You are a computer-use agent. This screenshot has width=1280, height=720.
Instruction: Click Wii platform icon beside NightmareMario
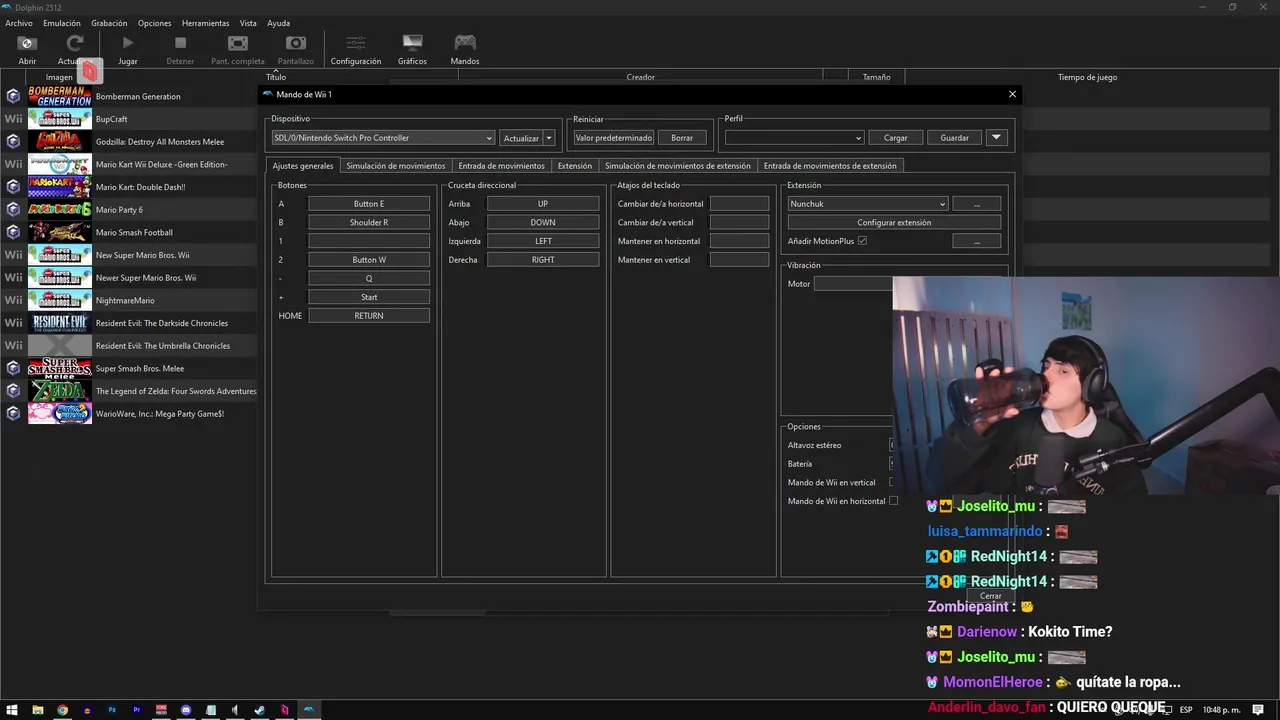point(13,300)
